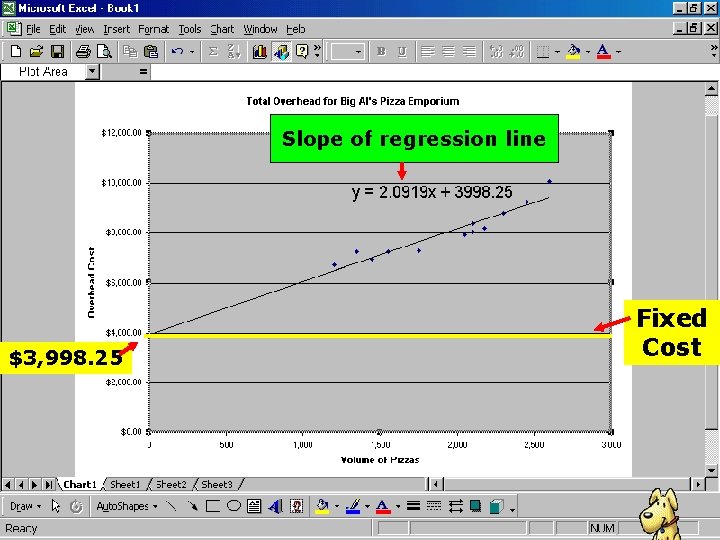This screenshot has height=540, width=720.
Task: Open the AutoShapes menu
Action: click(127, 506)
